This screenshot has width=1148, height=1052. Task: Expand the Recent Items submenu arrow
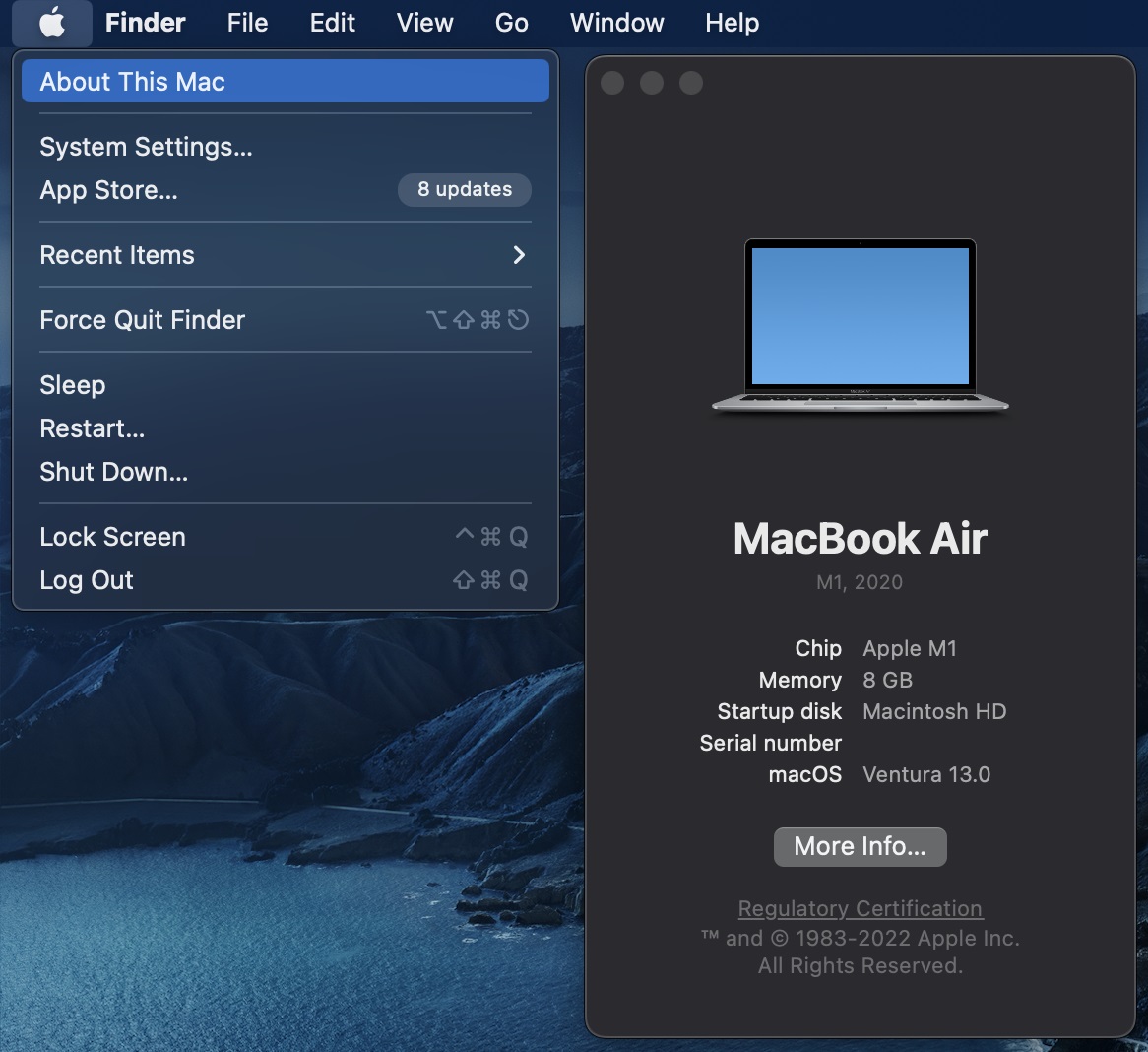519,255
